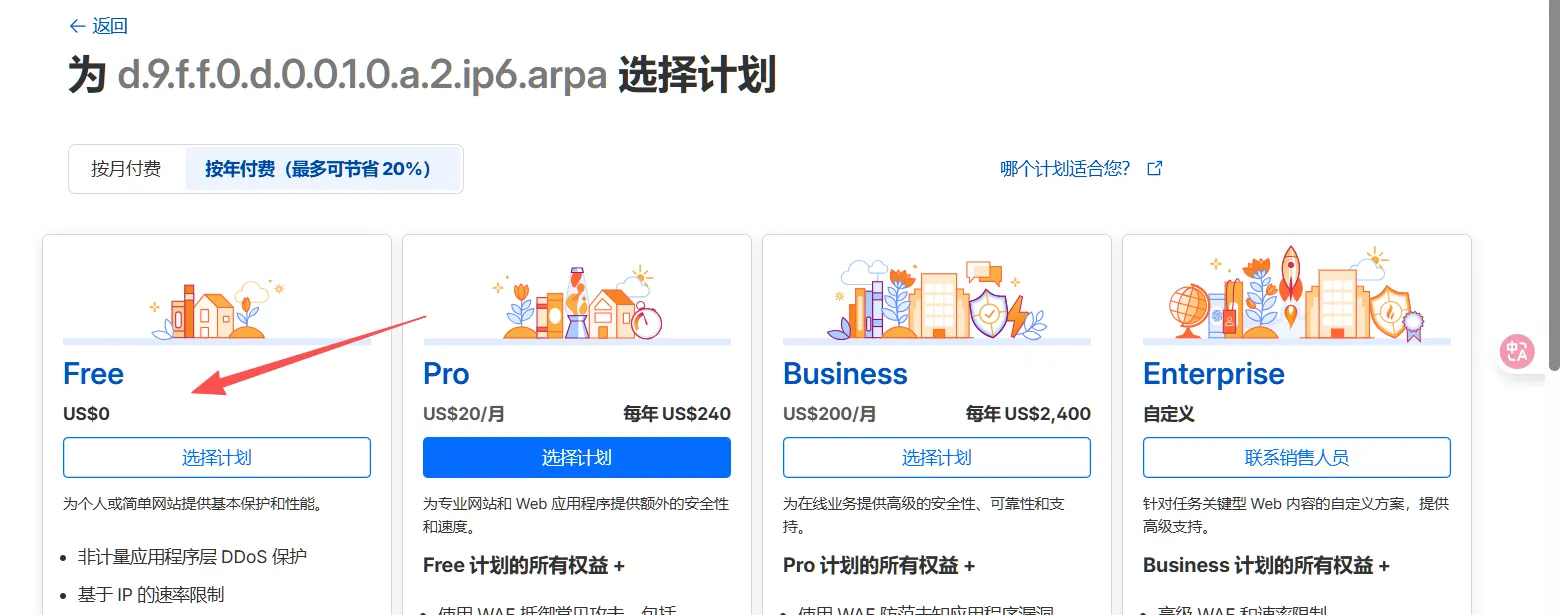The image size is (1560, 615).
Task: Switch to 按月付费 monthly billing
Action: pyautogui.click(x=126, y=169)
